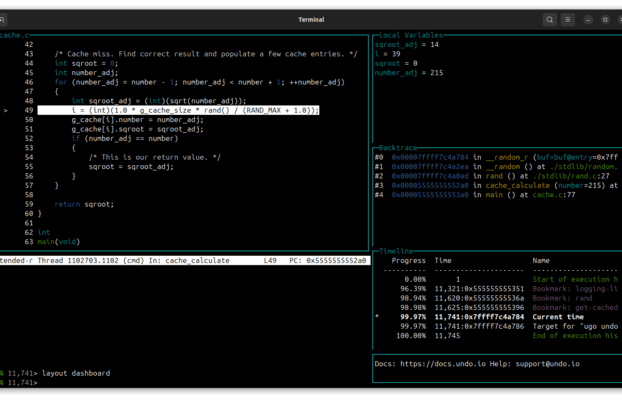Select backtrace frame #1 __random

496,167
